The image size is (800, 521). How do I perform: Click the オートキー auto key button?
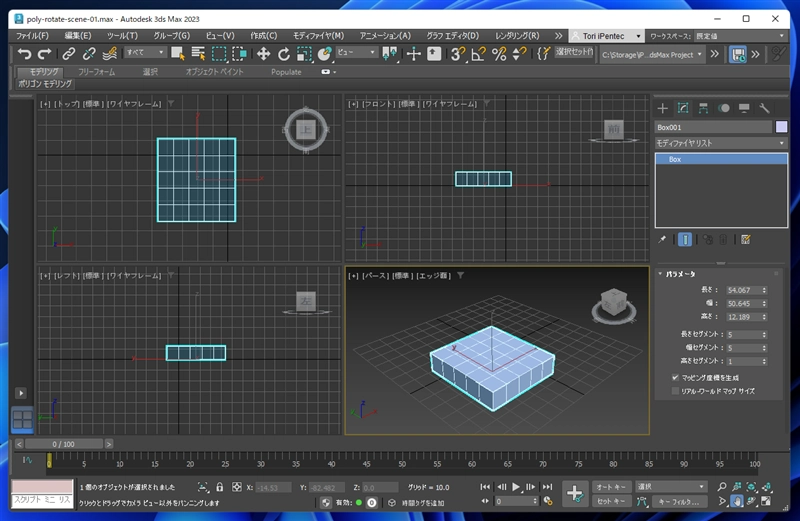[x=612, y=487]
